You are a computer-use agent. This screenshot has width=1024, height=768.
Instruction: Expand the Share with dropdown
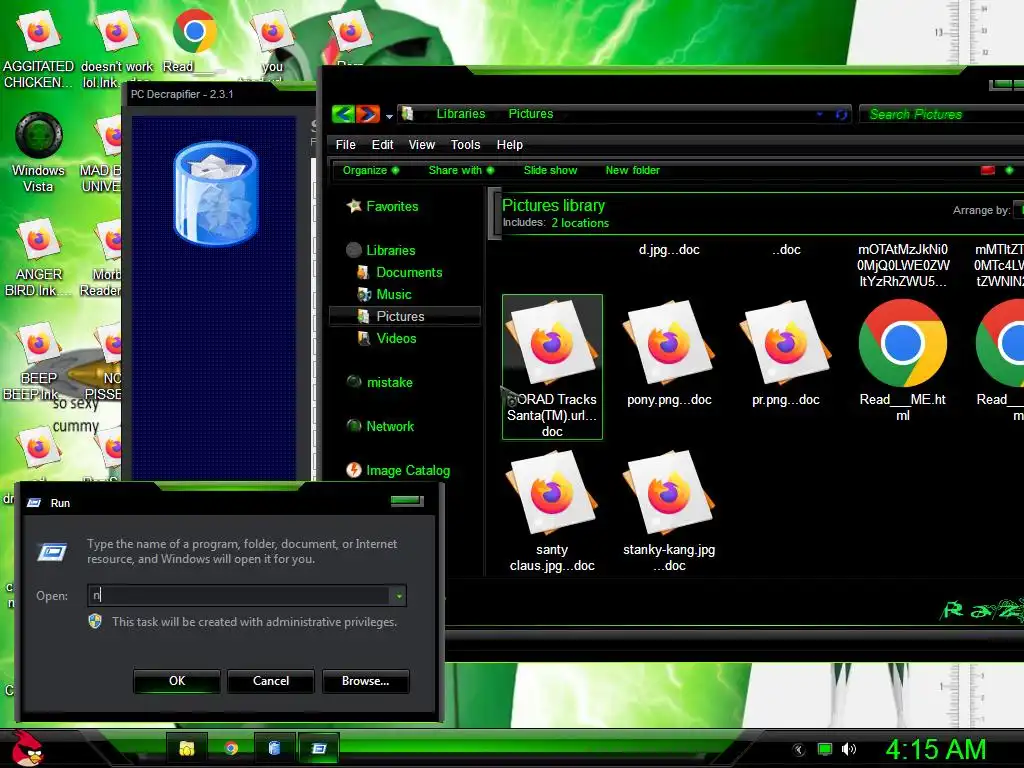click(461, 170)
